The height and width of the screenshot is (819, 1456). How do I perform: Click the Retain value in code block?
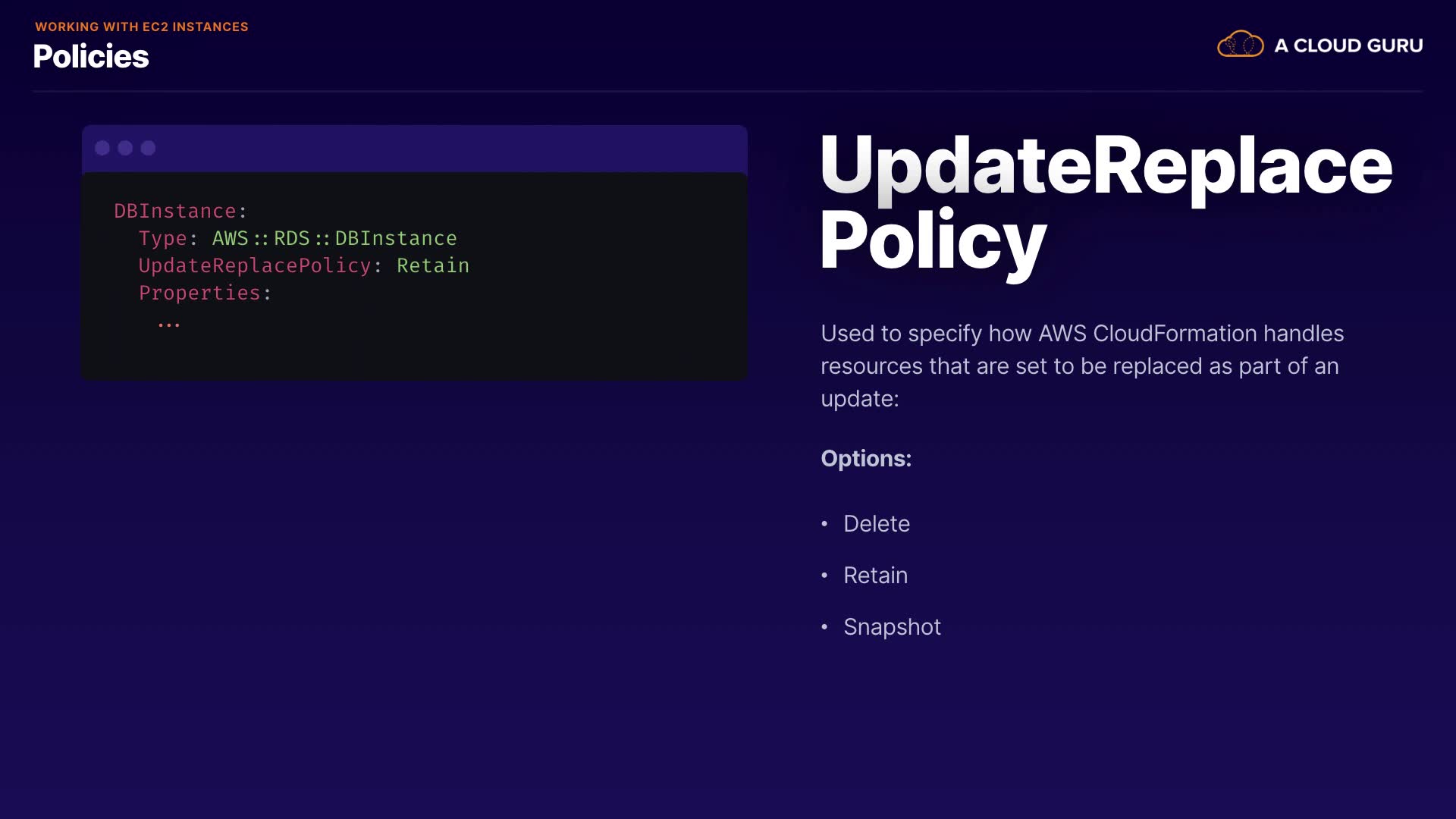432,265
